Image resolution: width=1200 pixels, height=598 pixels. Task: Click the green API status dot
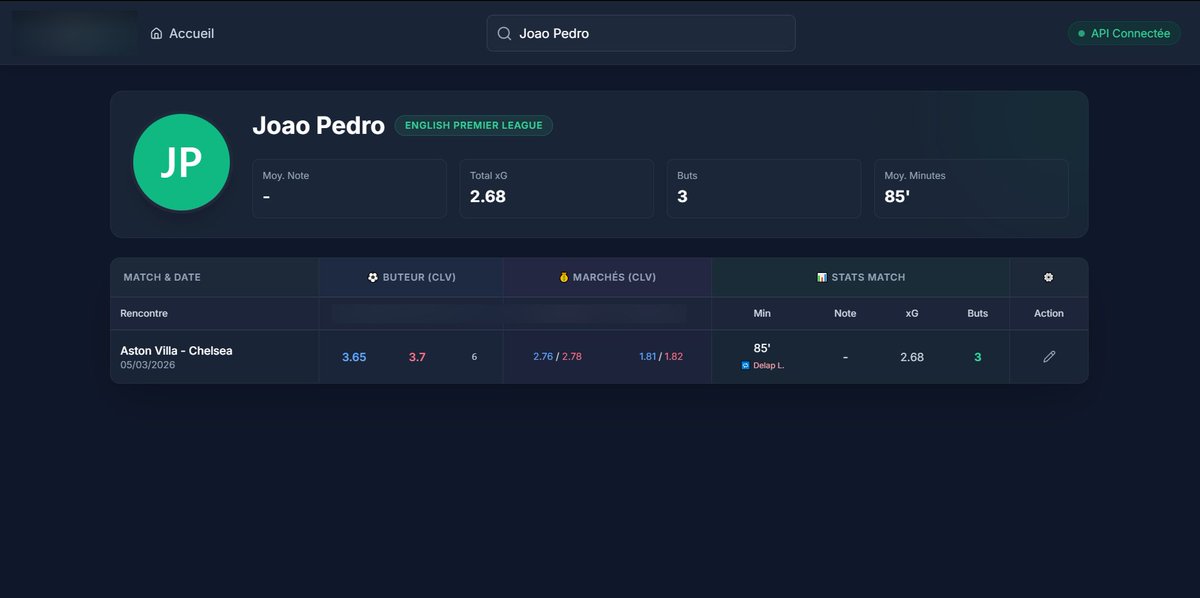pyautogui.click(x=1081, y=33)
